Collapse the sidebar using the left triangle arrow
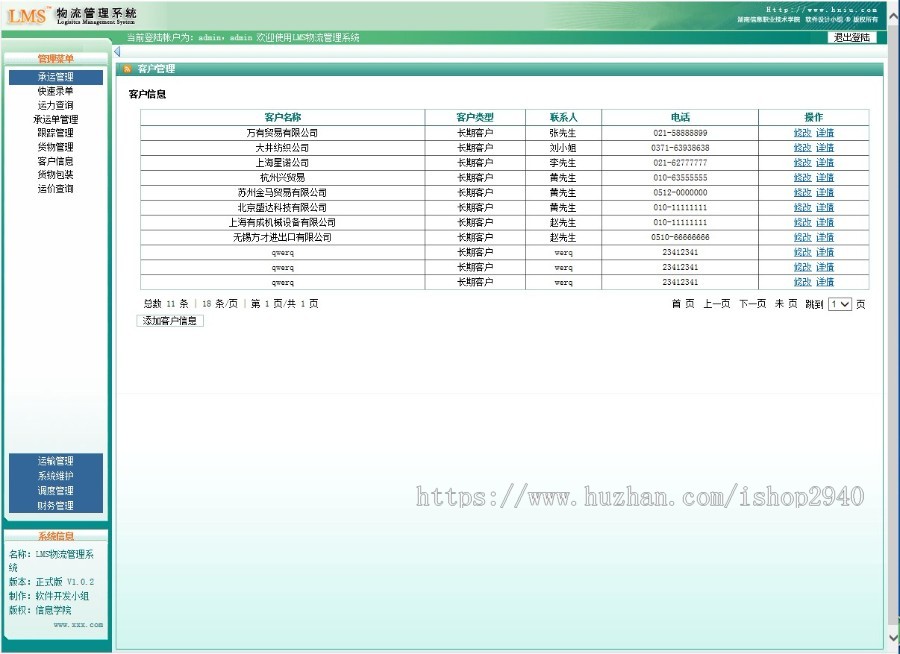 (117, 52)
